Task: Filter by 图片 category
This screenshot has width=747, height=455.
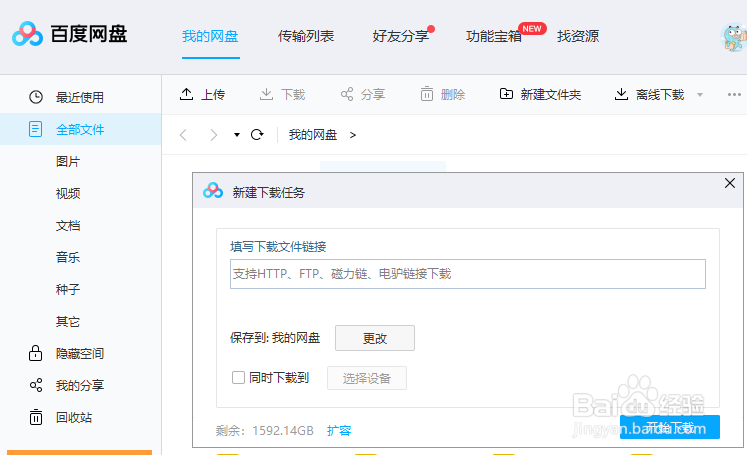Action: point(68,162)
